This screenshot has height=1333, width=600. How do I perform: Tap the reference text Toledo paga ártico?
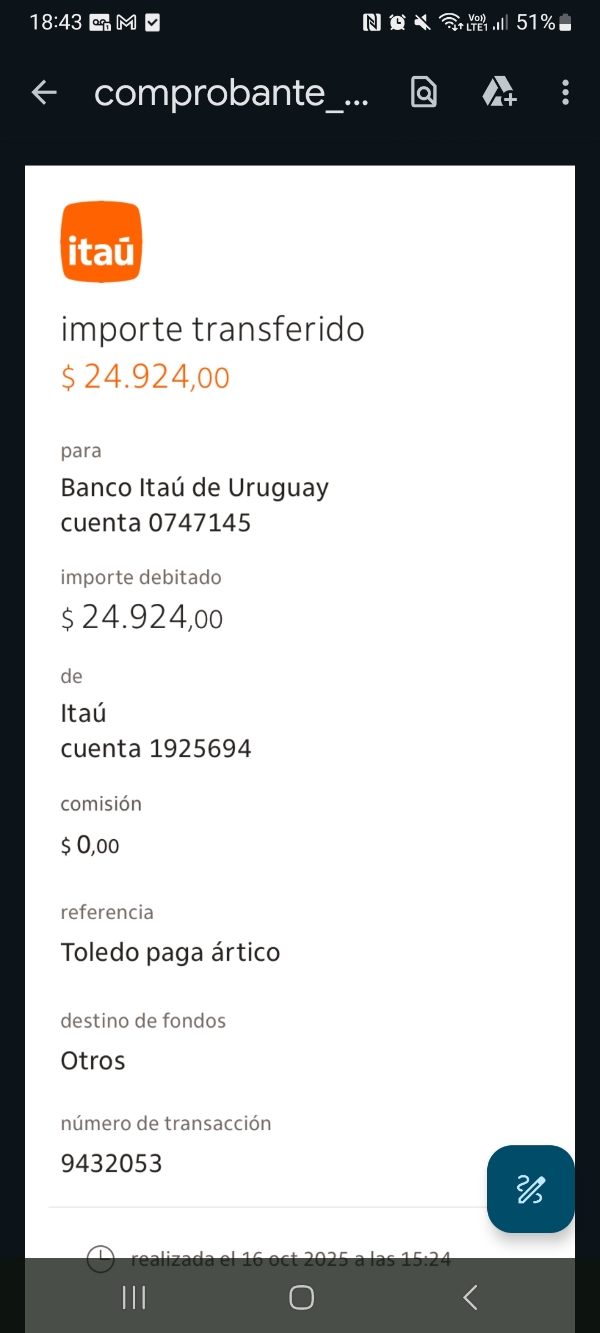170,952
